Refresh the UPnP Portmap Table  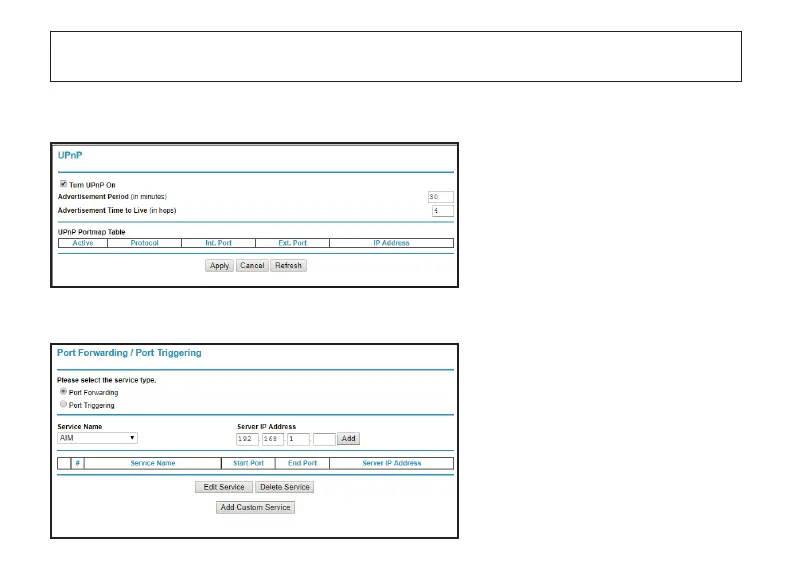(288, 266)
